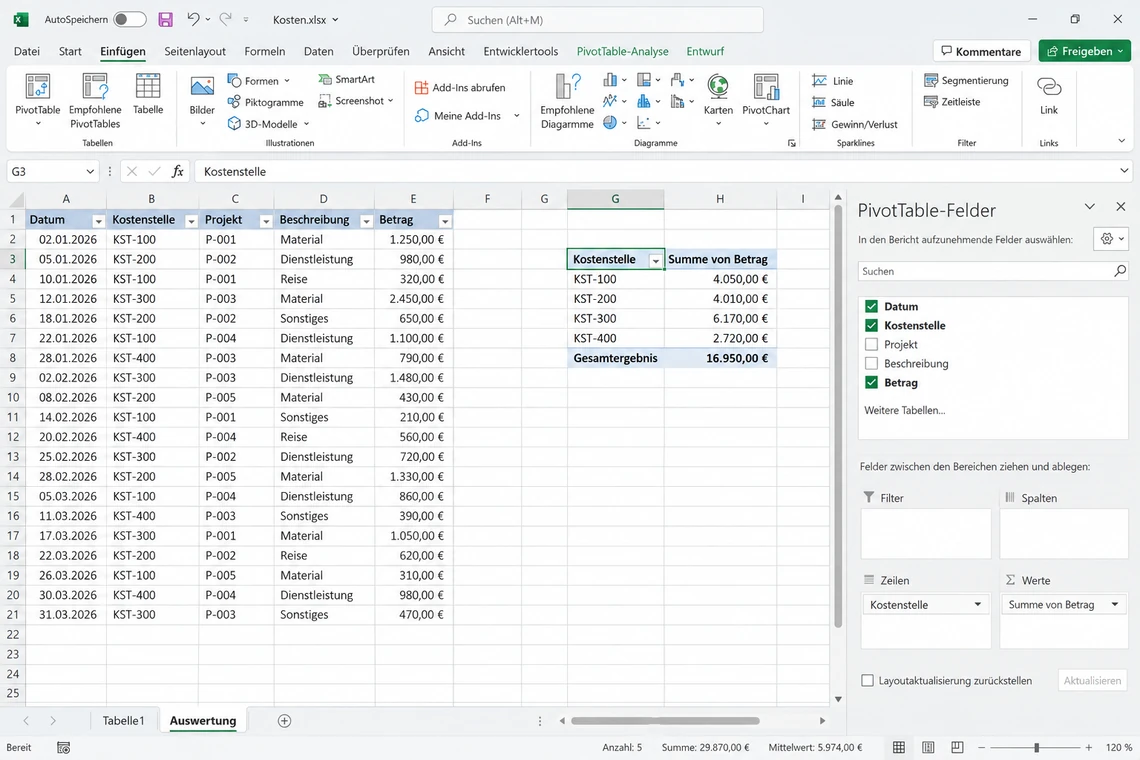Click the Suchen (Alt+M) search box
1140x760 pixels.
[x=598, y=20]
